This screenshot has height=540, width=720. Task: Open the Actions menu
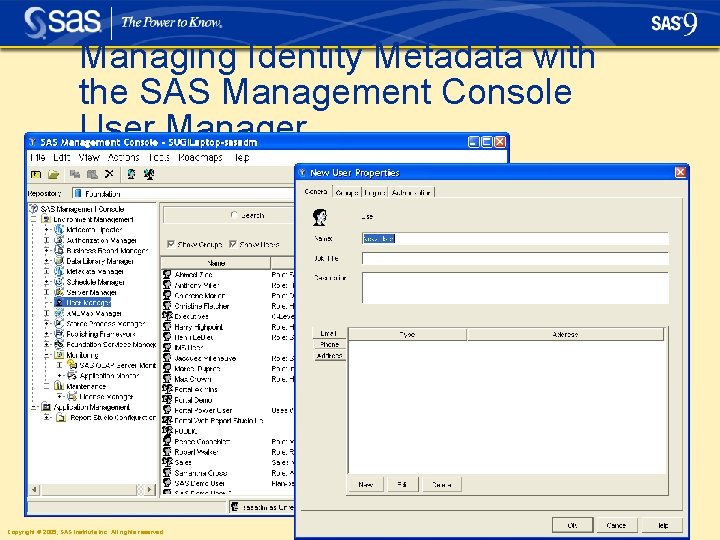point(124,158)
